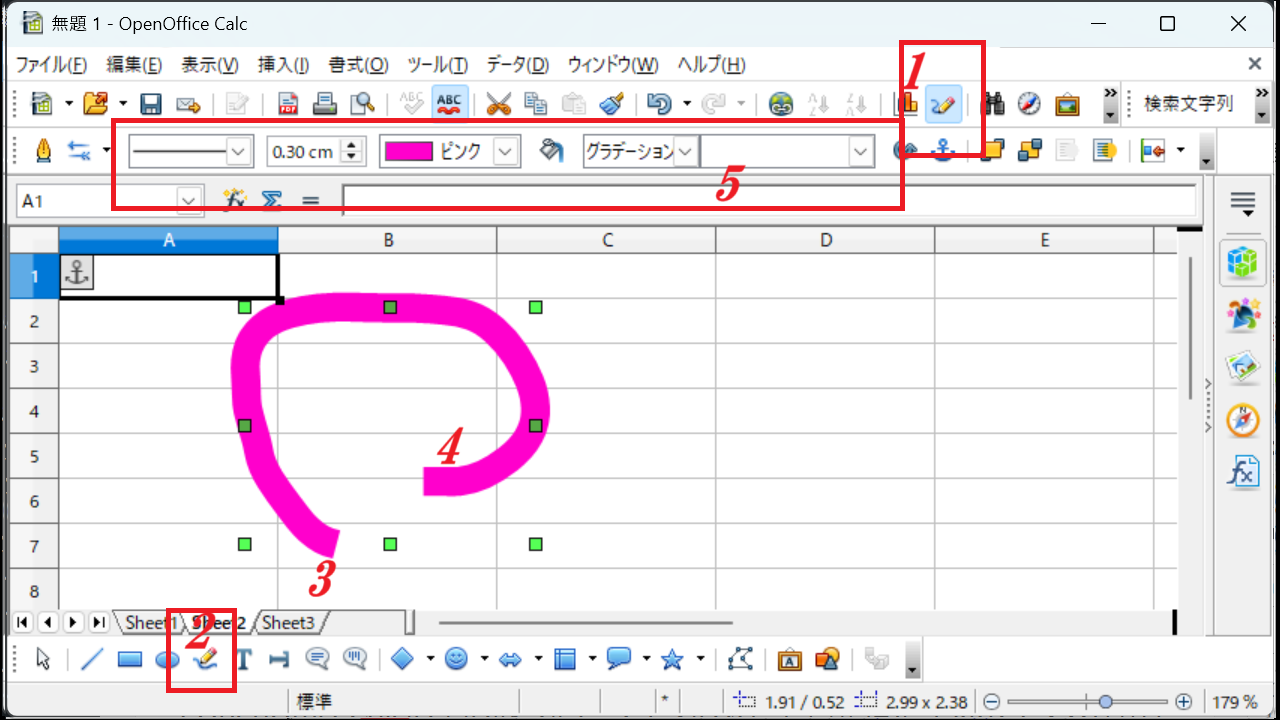
Task: Change anchor with anchor icon
Action: [942, 151]
